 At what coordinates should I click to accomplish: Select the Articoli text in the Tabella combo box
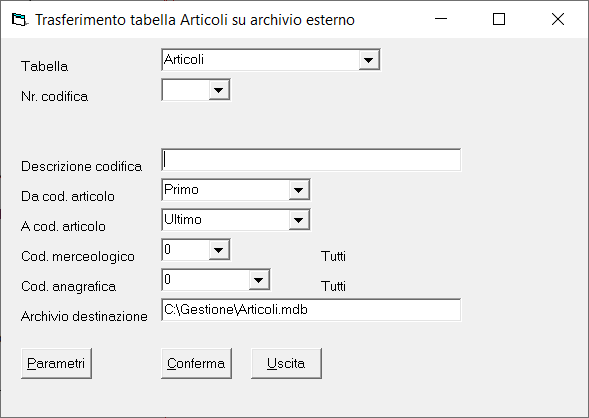click(184, 59)
